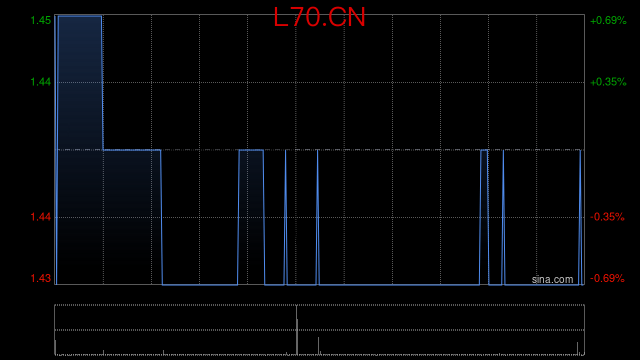Click the tallest volume bar in the lower panel
Viewport: 640px width, 360px height.
pos(297,330)
